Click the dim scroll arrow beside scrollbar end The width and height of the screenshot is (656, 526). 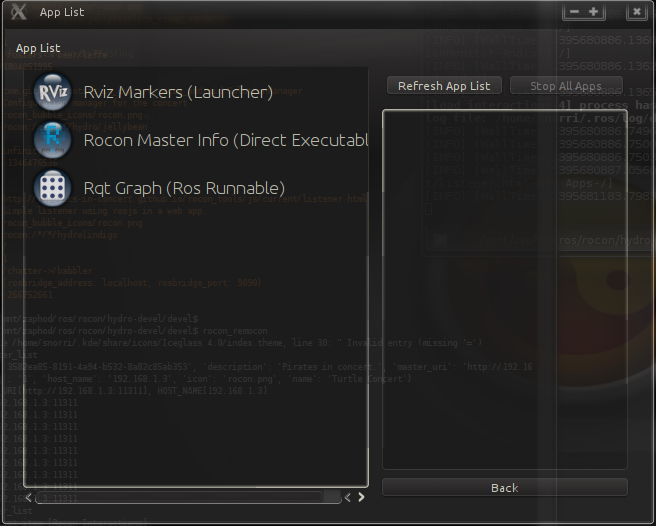point(347,496)
